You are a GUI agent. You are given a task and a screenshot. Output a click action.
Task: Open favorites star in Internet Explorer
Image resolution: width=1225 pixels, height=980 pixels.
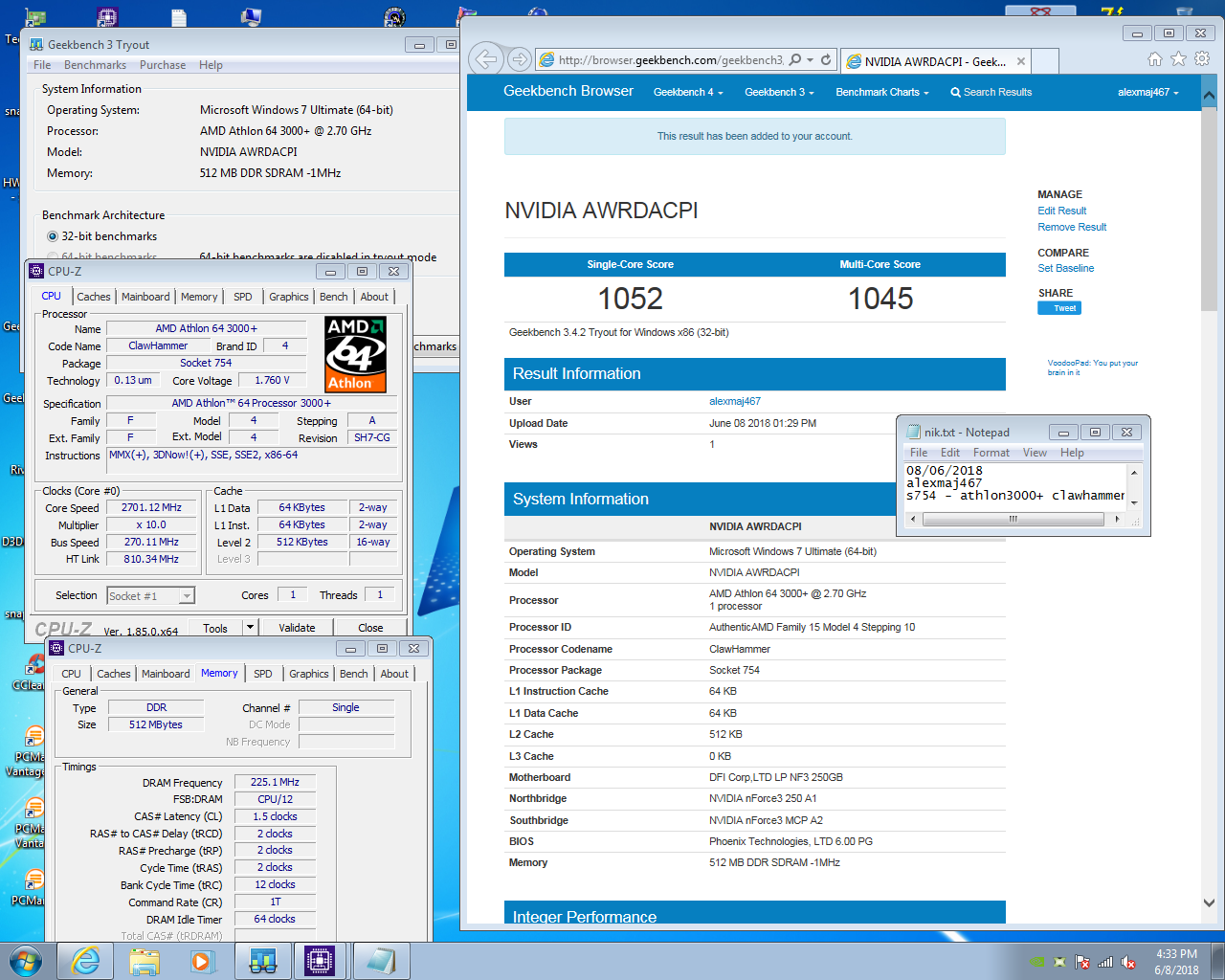coord(1178,59)
